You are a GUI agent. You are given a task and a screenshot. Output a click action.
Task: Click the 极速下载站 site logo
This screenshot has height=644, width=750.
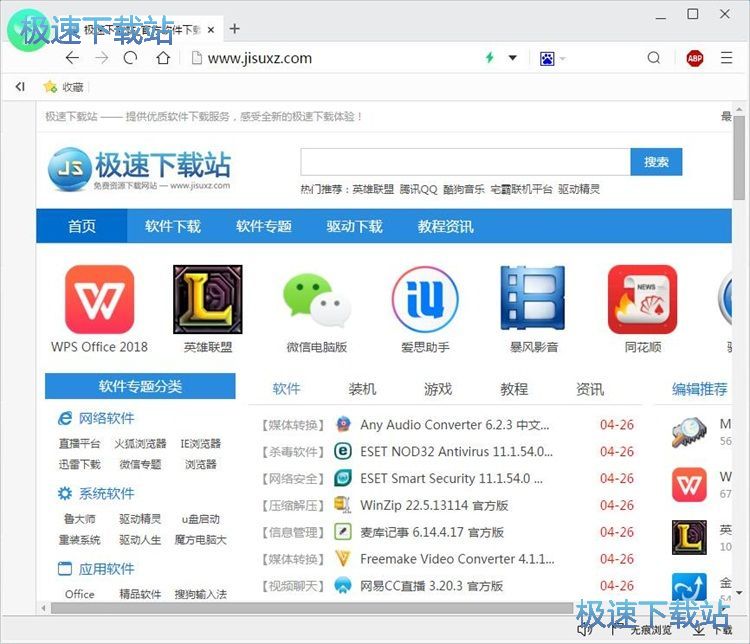(x=139, y=168)
